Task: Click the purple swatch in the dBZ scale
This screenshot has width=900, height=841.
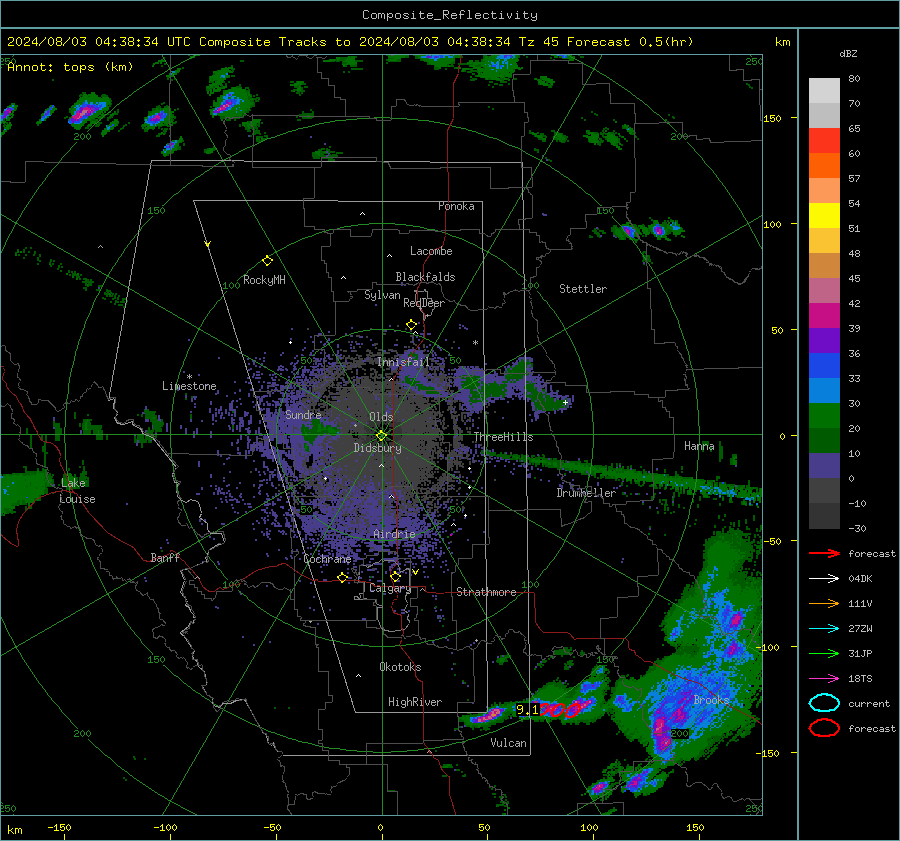Action: [824, 340]
